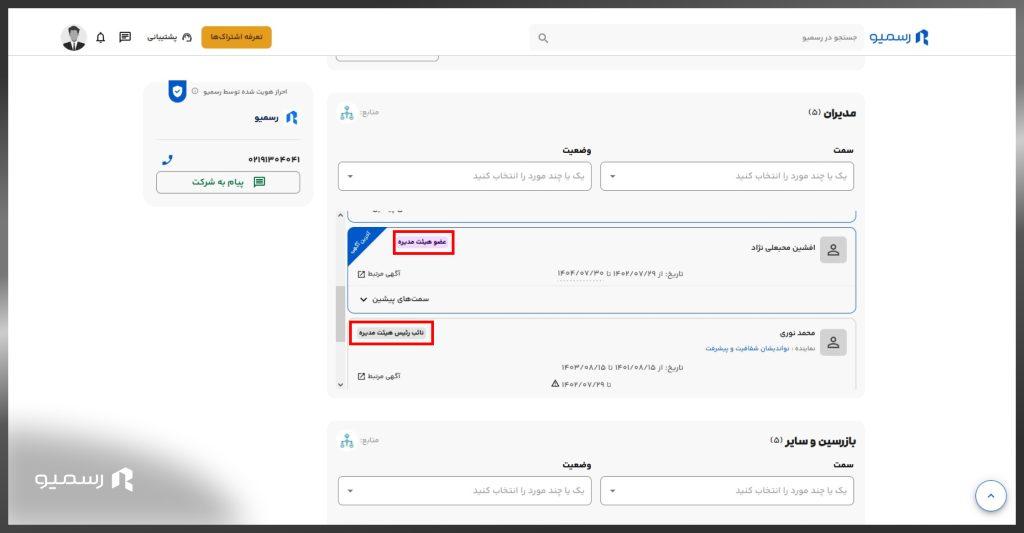Click the warning triangle icon beside ۱۴۰۲/۰۷/۲۹

(x=555, y=384)
